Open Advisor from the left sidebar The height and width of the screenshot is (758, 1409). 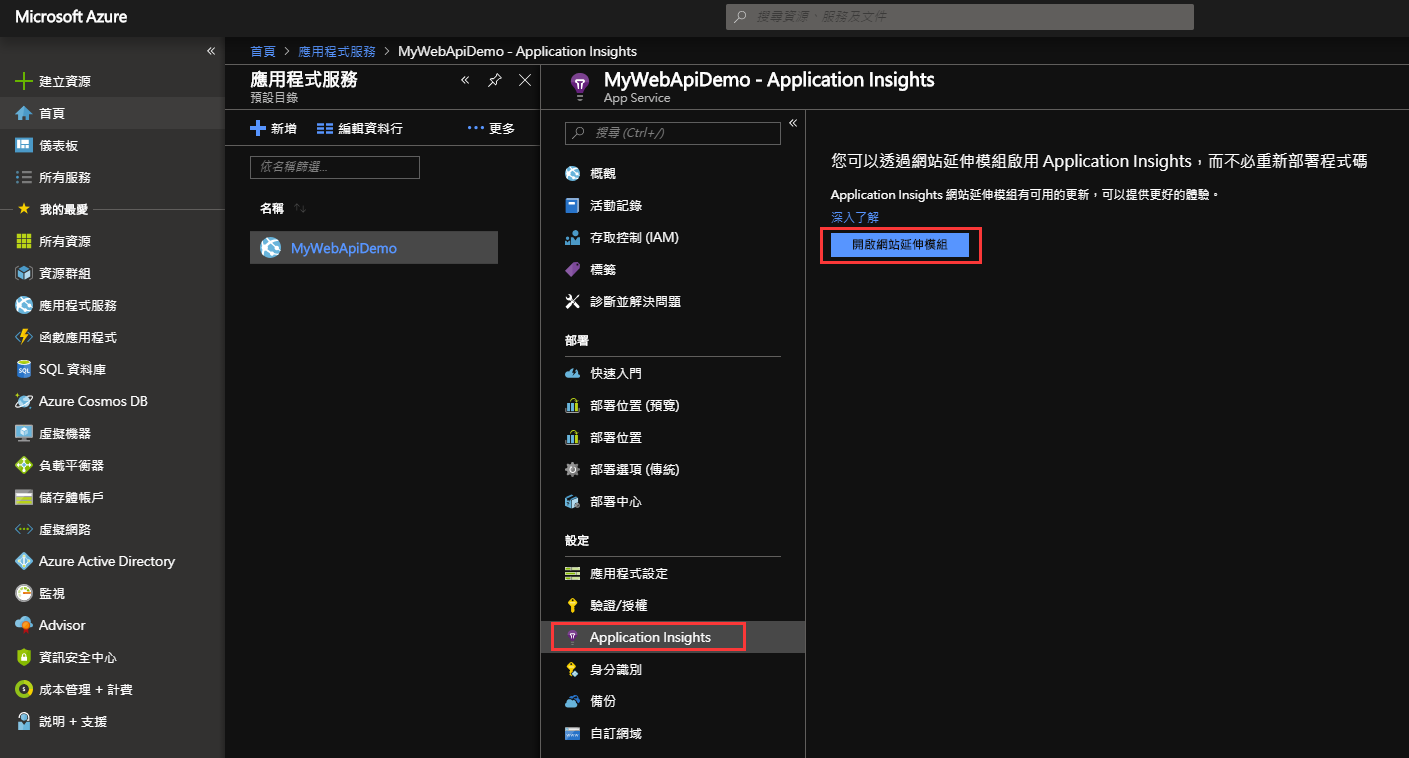point(61,625)
